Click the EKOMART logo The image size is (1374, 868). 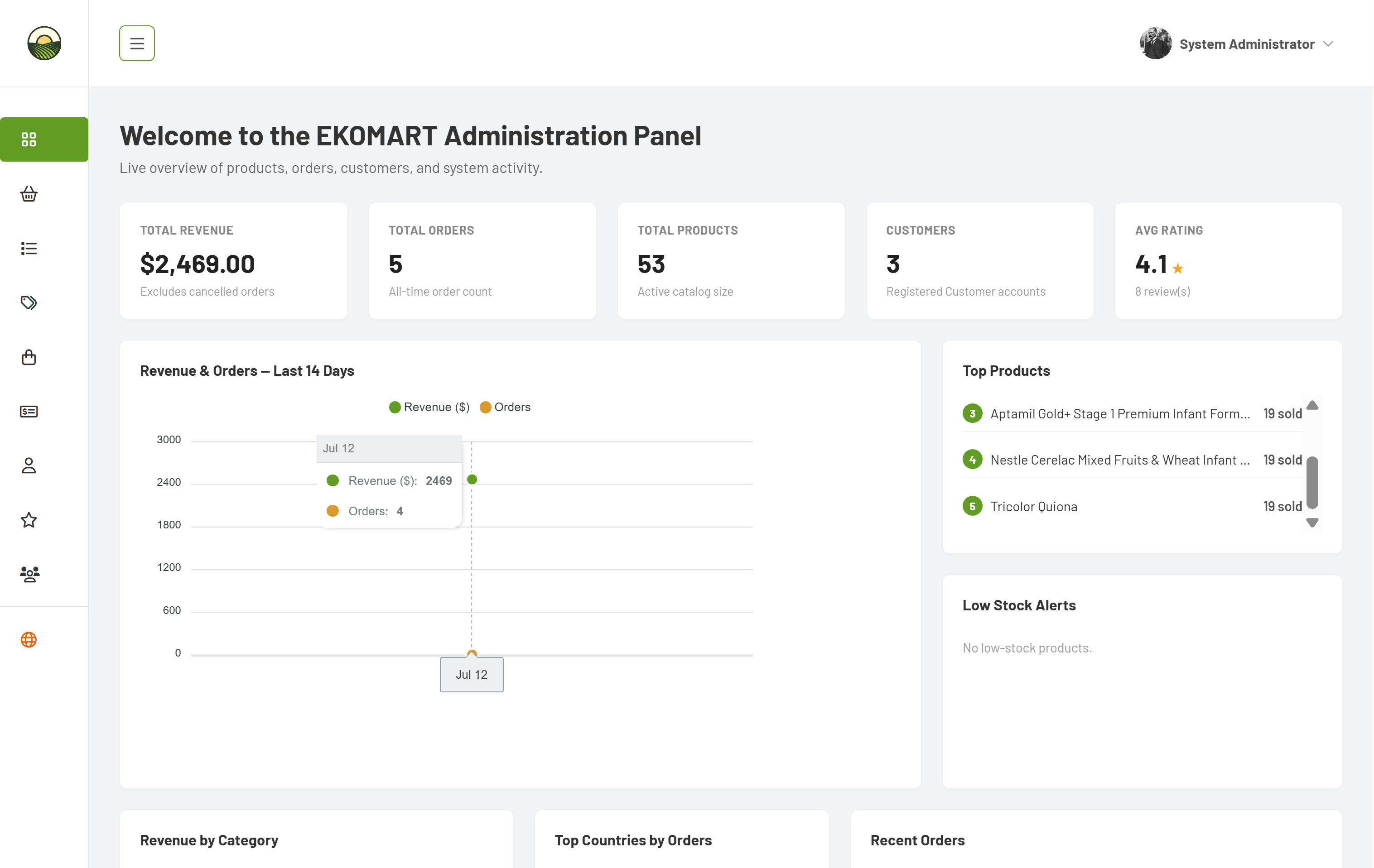tap(44, 43)
